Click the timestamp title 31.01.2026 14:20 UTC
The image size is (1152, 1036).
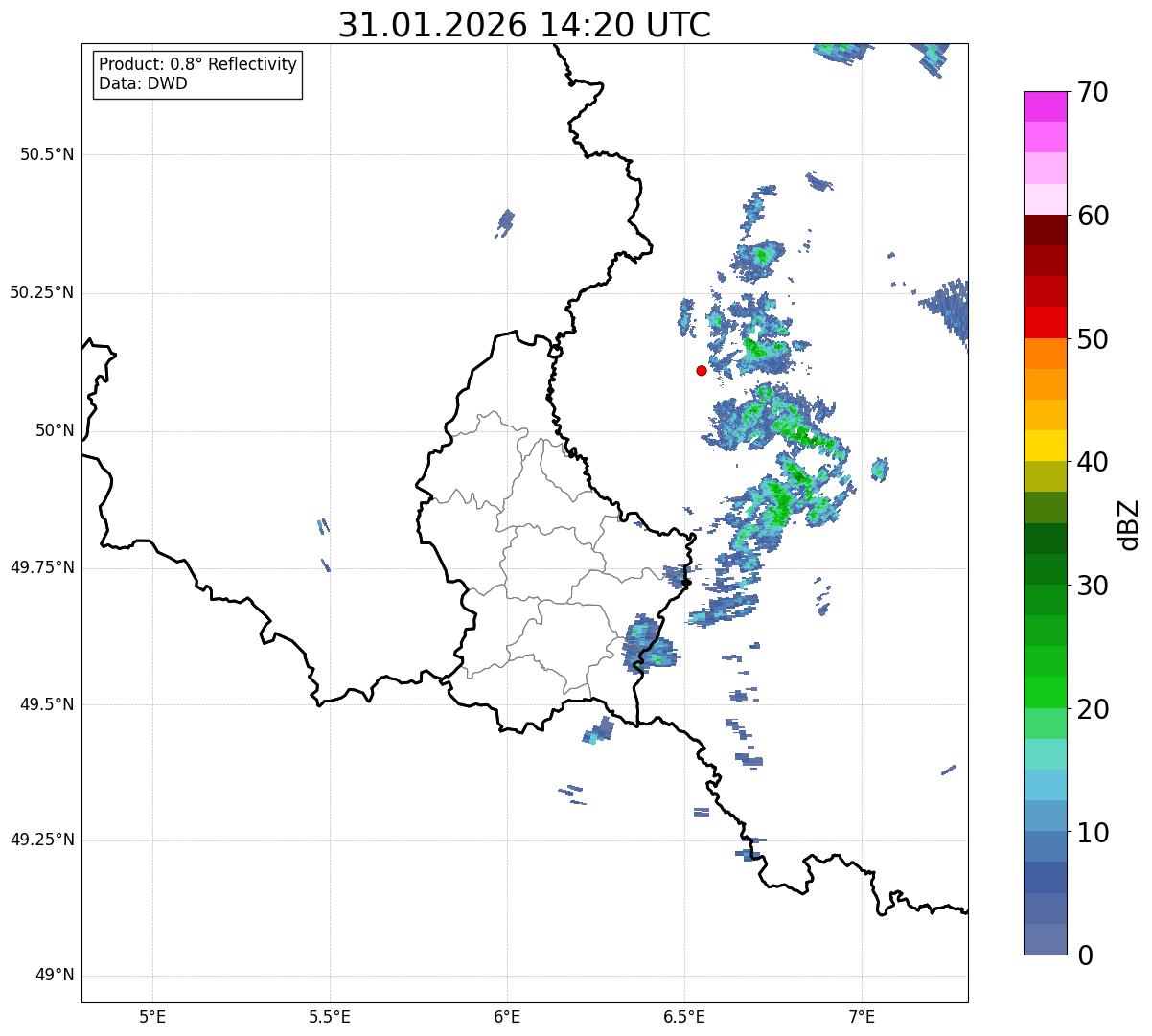pyautogui.click(x=524, y=25)
